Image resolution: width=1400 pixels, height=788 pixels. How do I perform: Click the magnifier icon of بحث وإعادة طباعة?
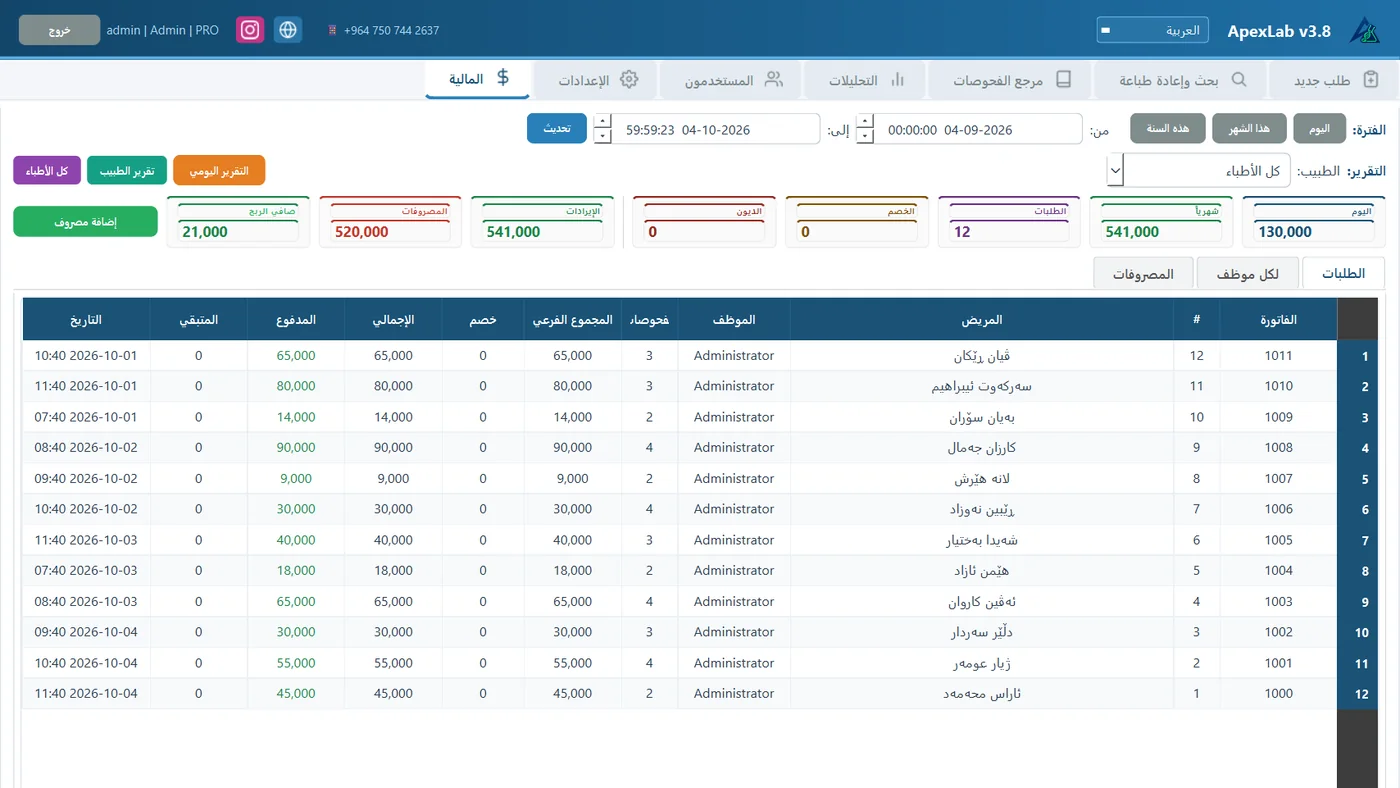[x=1238, y=79]
